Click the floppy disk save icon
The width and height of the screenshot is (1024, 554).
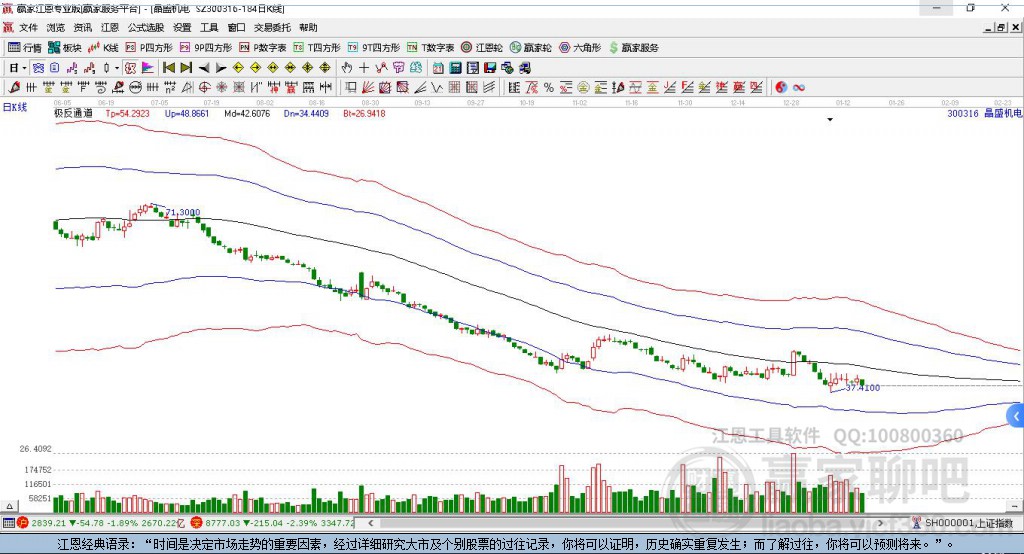click(x=490, y=68)
